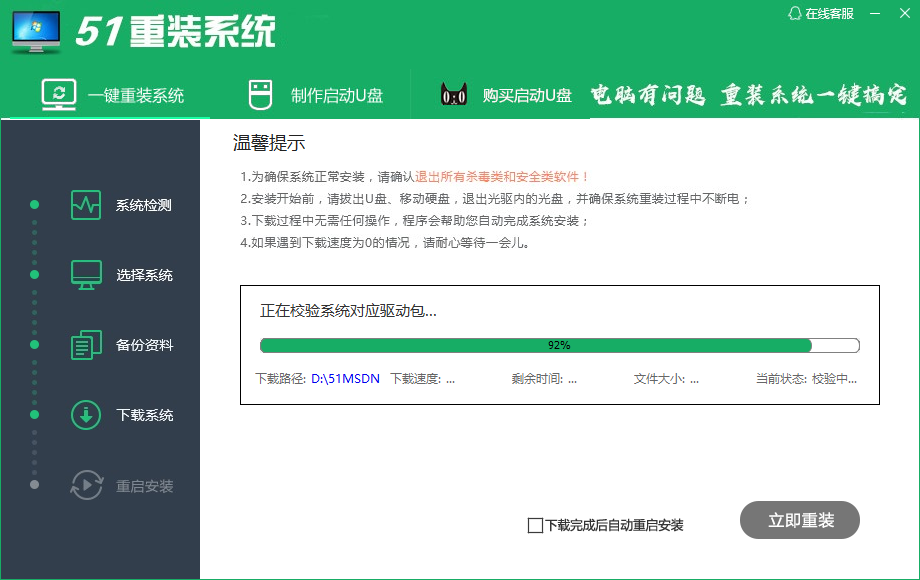The width and height of the screenshot is (920, 580).
Task: Click the USB drive icon for 制作启动U盘
Action: coord(259,95)
